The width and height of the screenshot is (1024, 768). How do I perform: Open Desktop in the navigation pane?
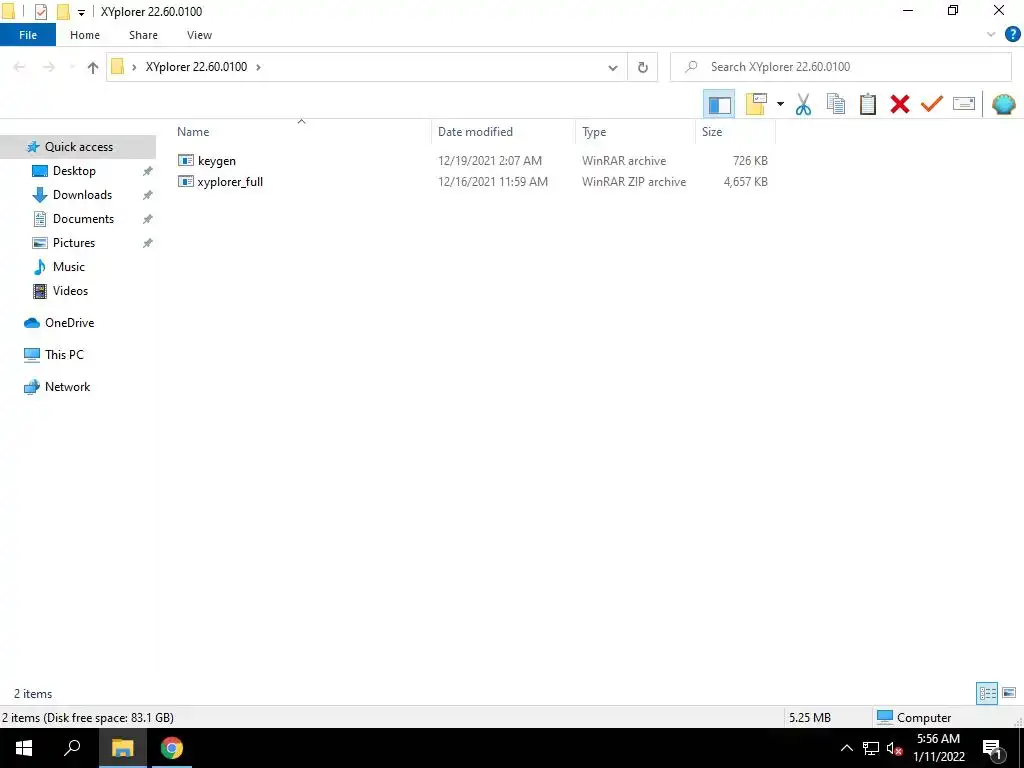coord(74,170)
